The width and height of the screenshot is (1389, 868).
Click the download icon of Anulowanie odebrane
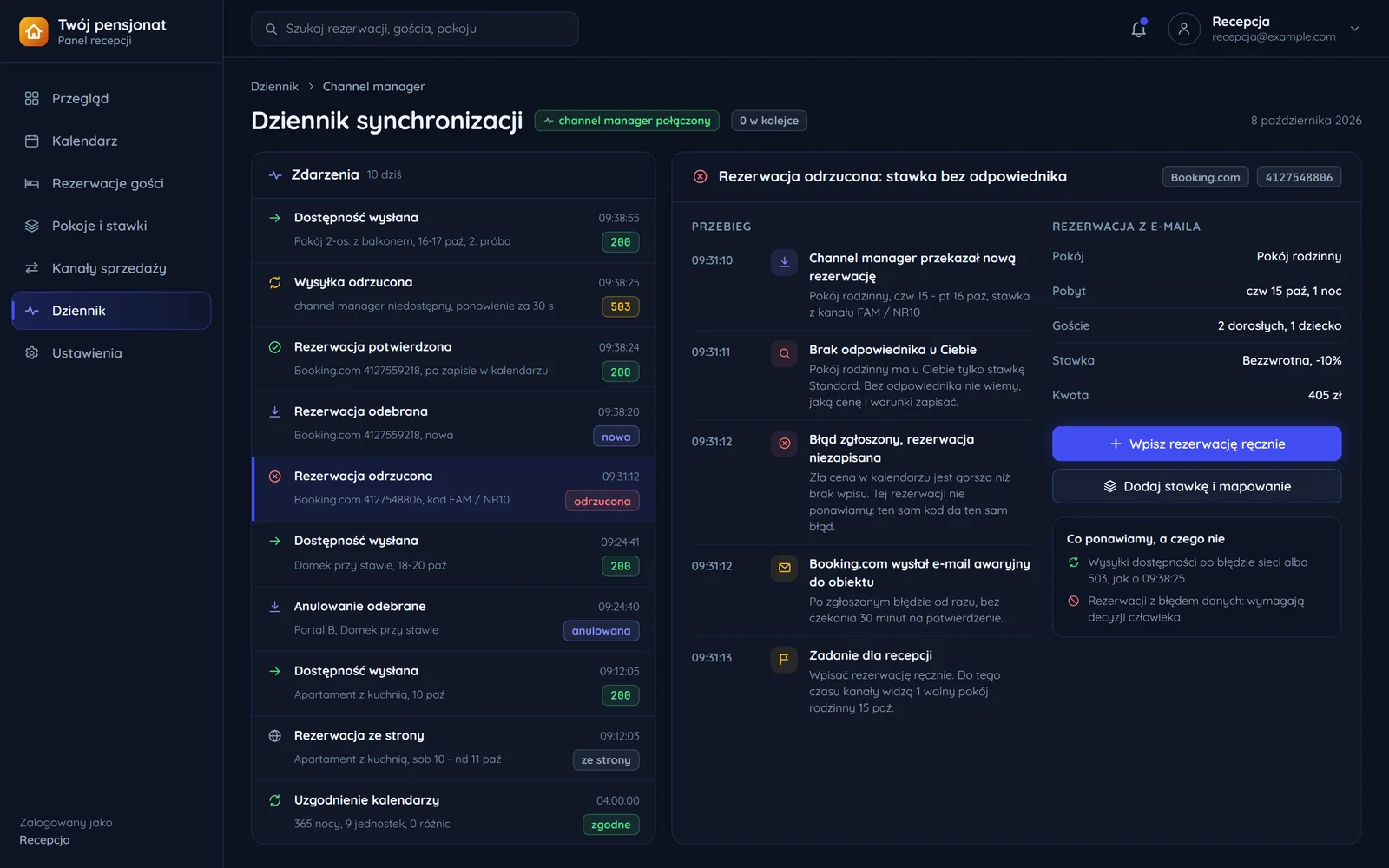tap(275, 606)
